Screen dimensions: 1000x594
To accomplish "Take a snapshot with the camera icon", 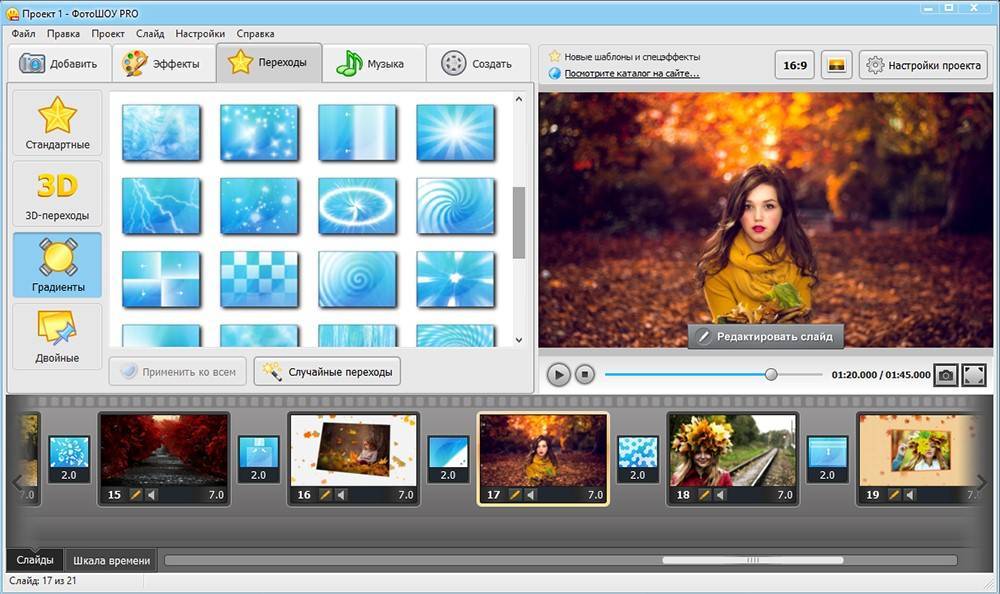I will click(946, 375).
